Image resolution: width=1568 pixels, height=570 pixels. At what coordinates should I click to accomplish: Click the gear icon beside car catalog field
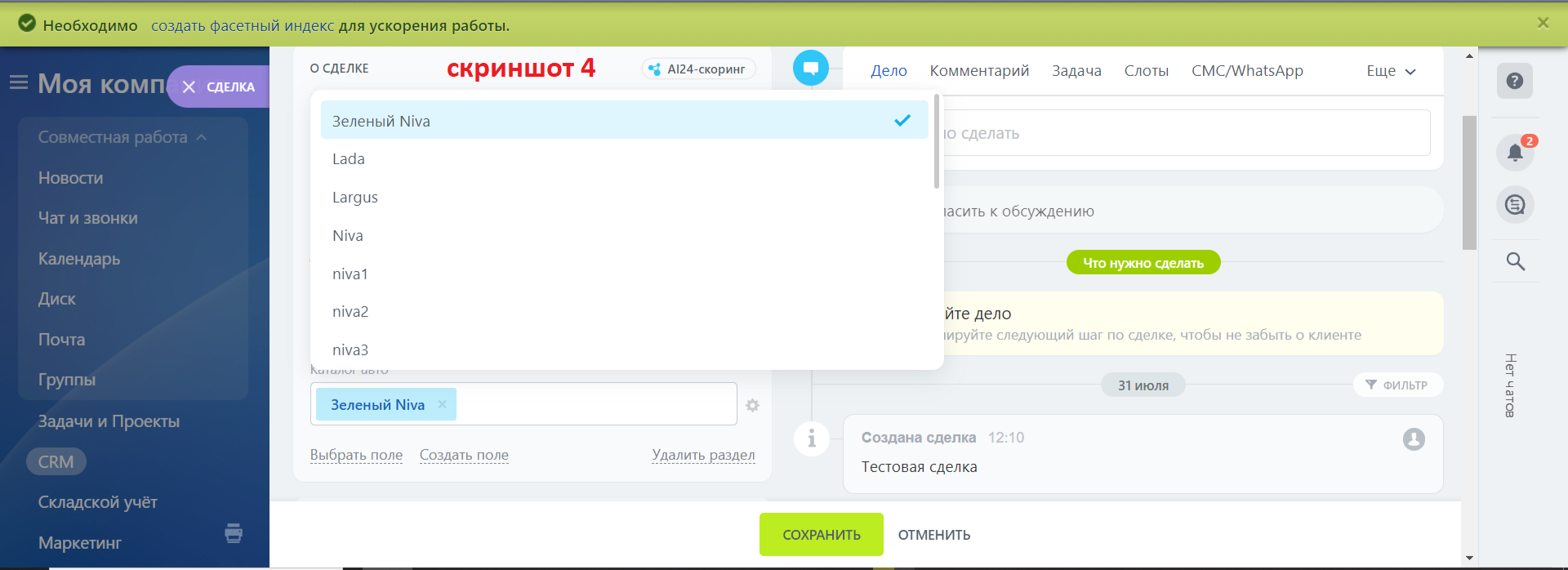752,405
